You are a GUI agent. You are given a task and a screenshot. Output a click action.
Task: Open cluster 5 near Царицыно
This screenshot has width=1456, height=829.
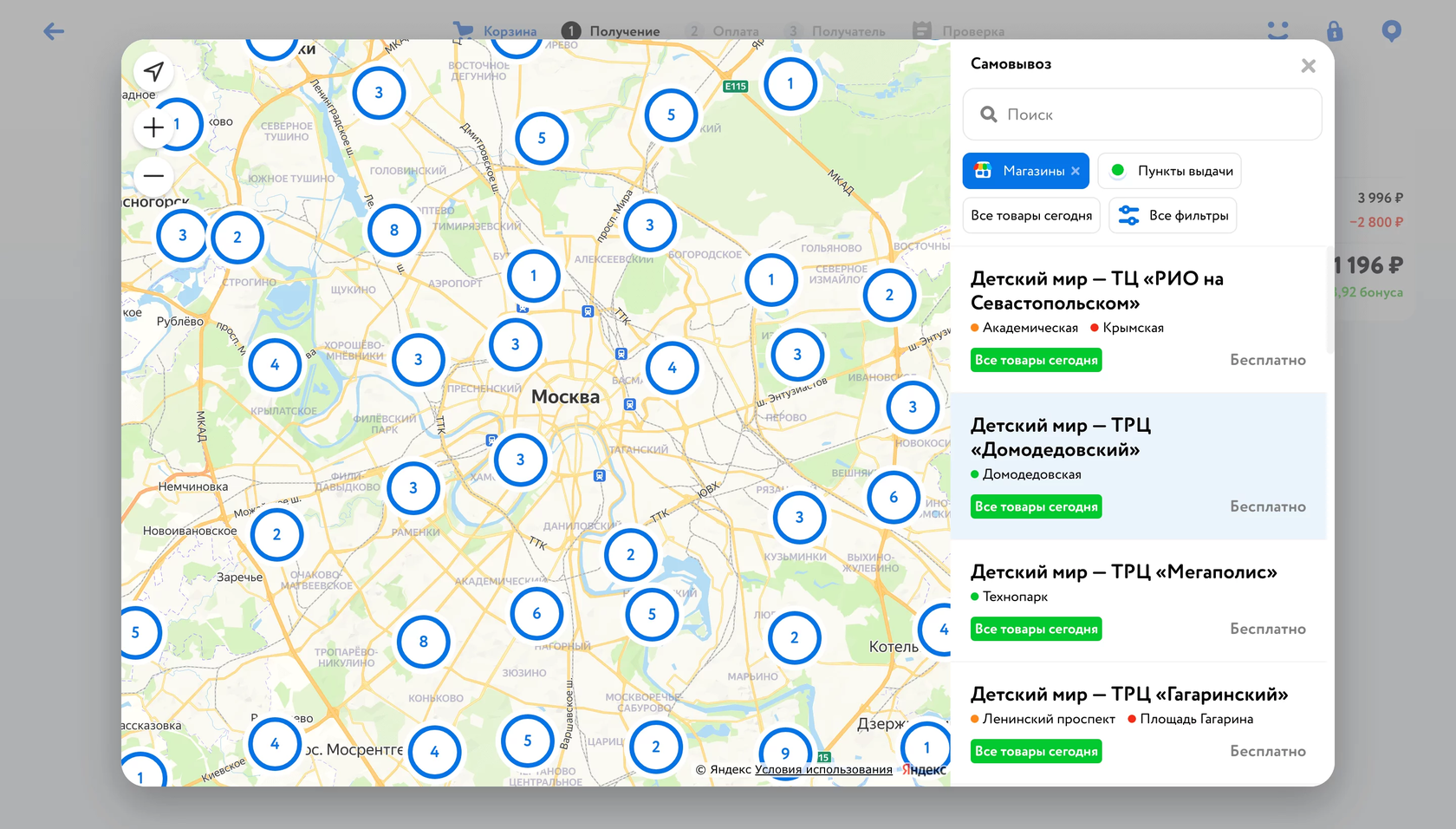pyautogui.click(x=528, y=741)
